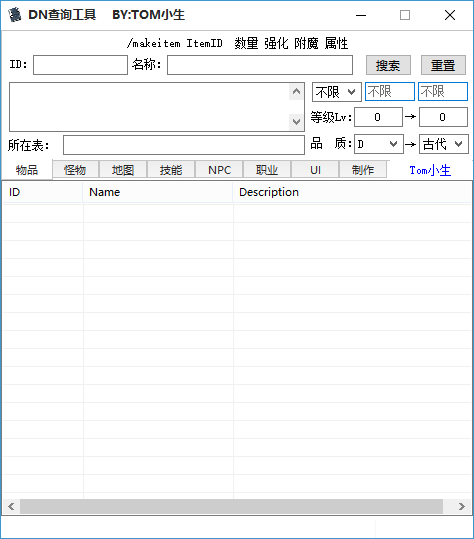Open the Tom小生 link
474x539 pixels.
(430, 170)
